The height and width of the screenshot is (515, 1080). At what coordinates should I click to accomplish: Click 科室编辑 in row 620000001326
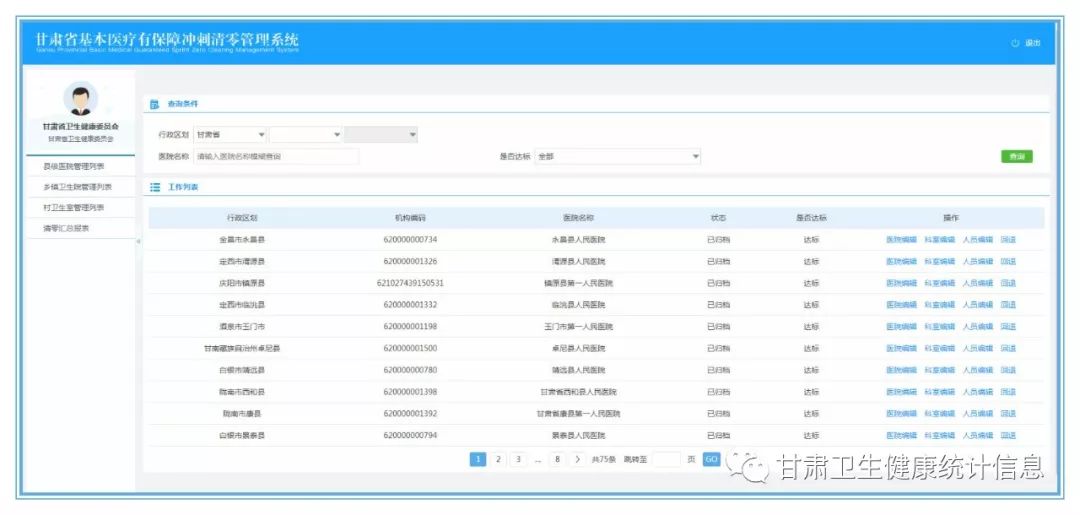click(939, 262)
